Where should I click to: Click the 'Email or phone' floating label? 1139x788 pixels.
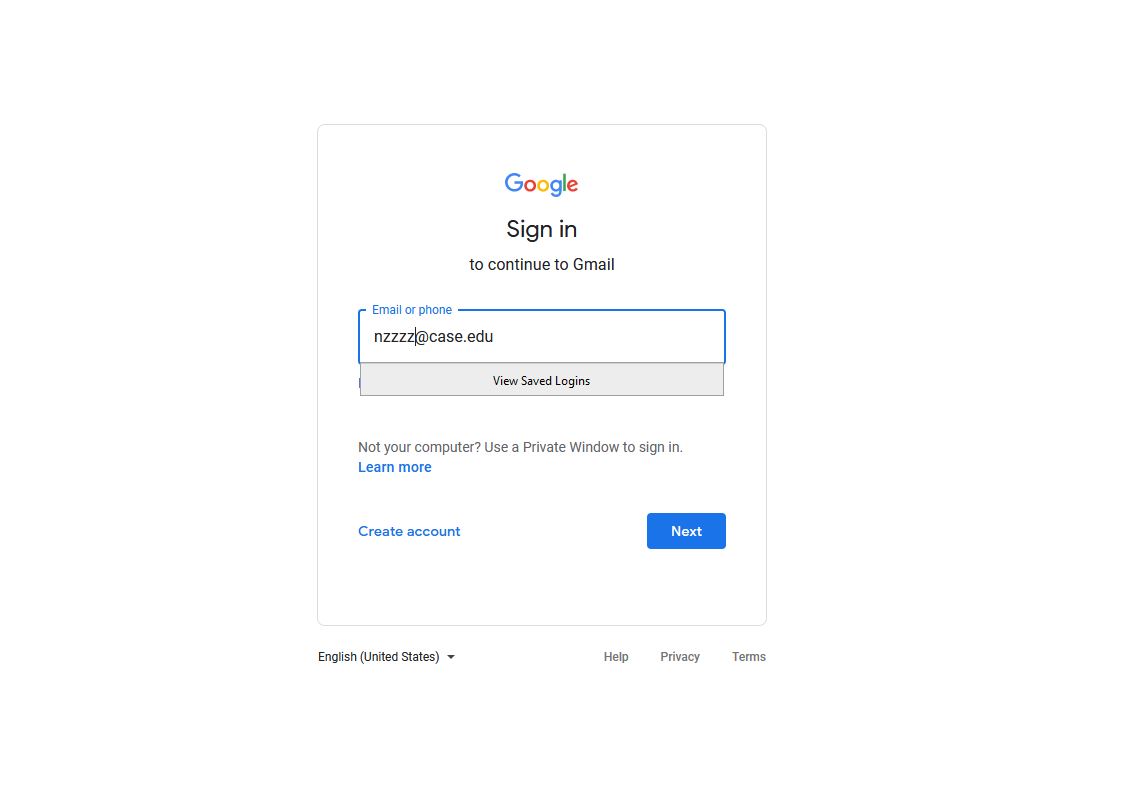412,310
